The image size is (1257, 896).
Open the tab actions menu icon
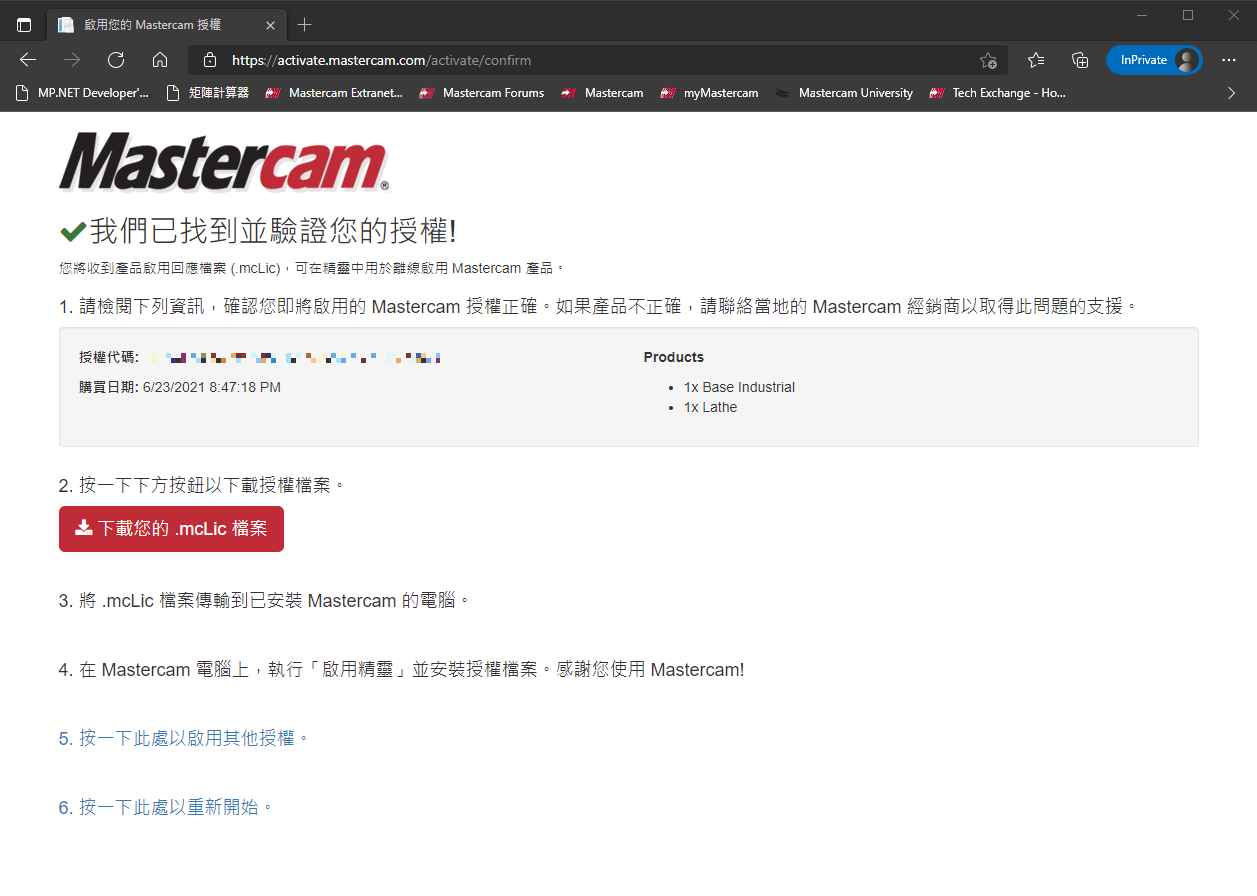point(24,25)
